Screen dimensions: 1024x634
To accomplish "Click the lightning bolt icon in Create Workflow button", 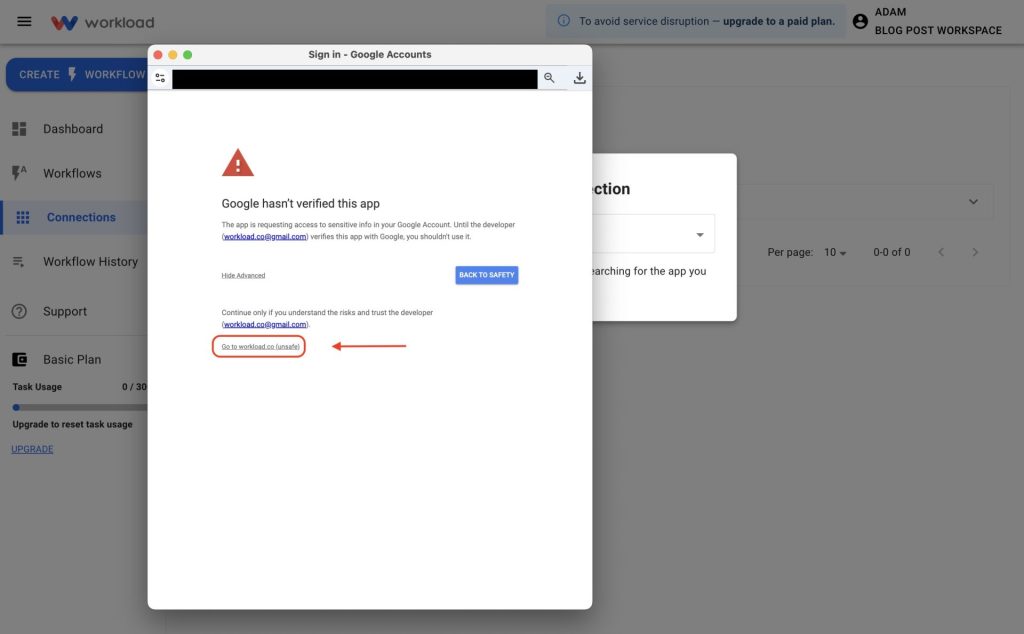I will pyautogui.click(x=72, y=74).
